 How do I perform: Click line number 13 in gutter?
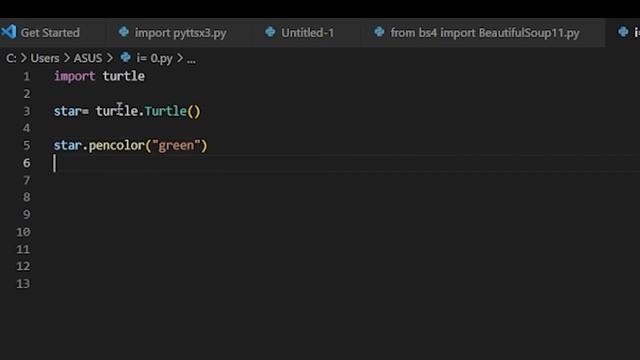tap(23, 284)
